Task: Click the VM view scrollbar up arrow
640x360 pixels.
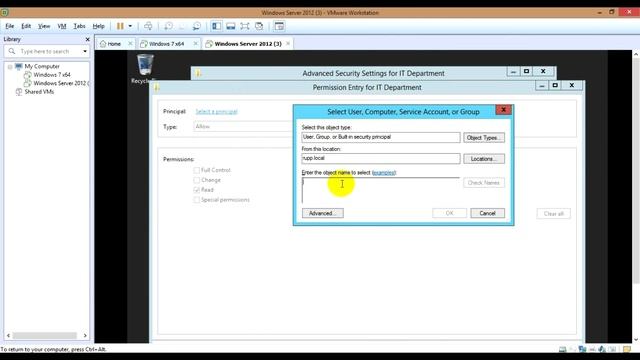Action: [636, 54]
